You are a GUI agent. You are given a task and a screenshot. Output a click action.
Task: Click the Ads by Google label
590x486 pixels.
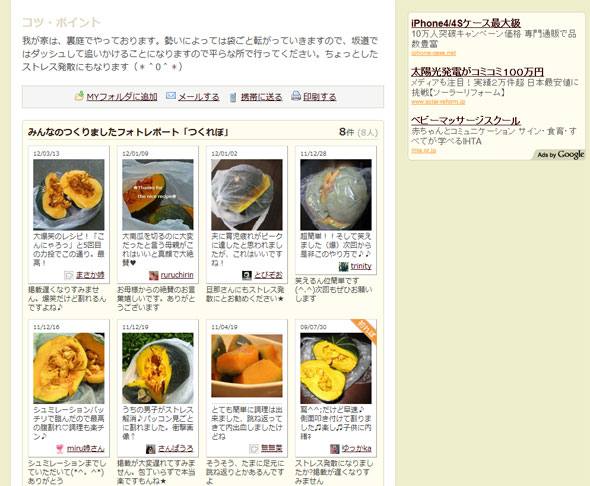click(561, 155)
